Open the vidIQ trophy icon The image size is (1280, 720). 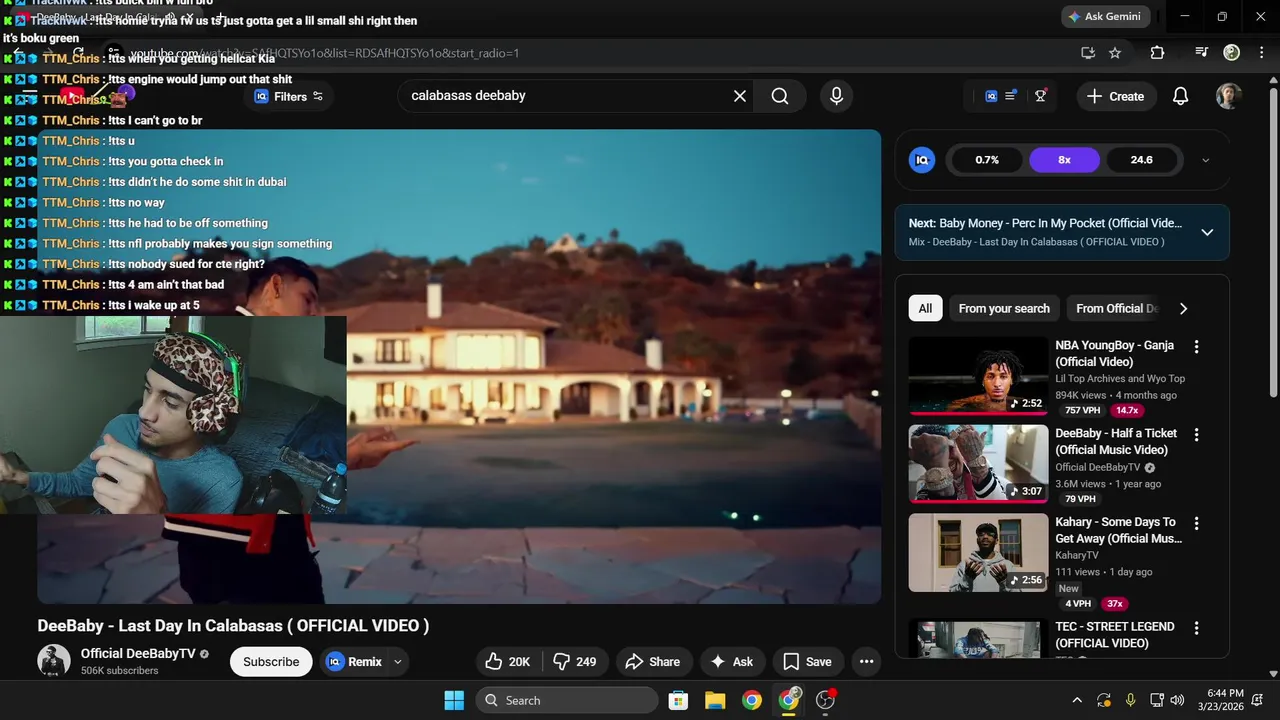coord(1041,96)
